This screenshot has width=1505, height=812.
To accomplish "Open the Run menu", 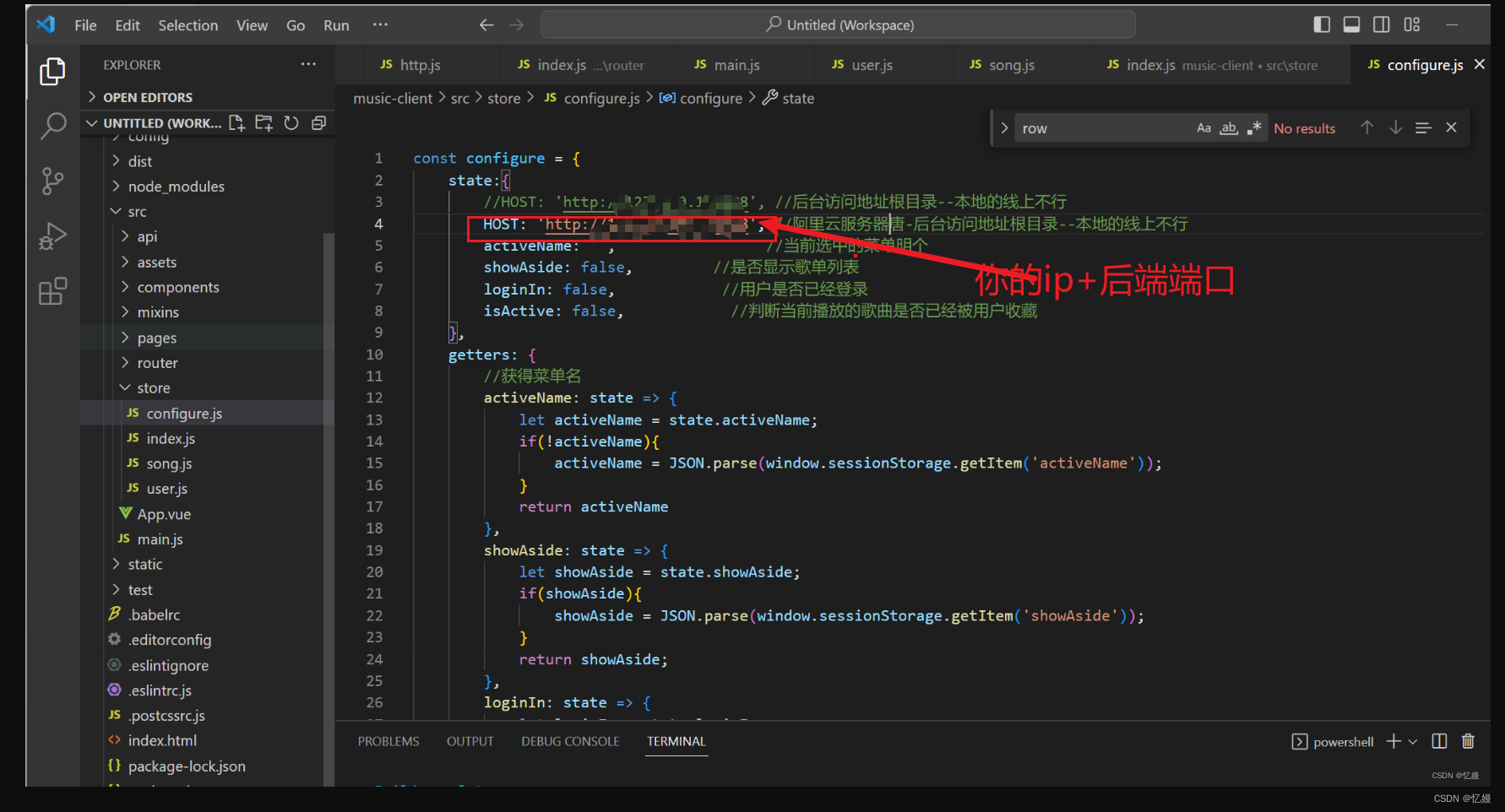I will pos(336,25).
